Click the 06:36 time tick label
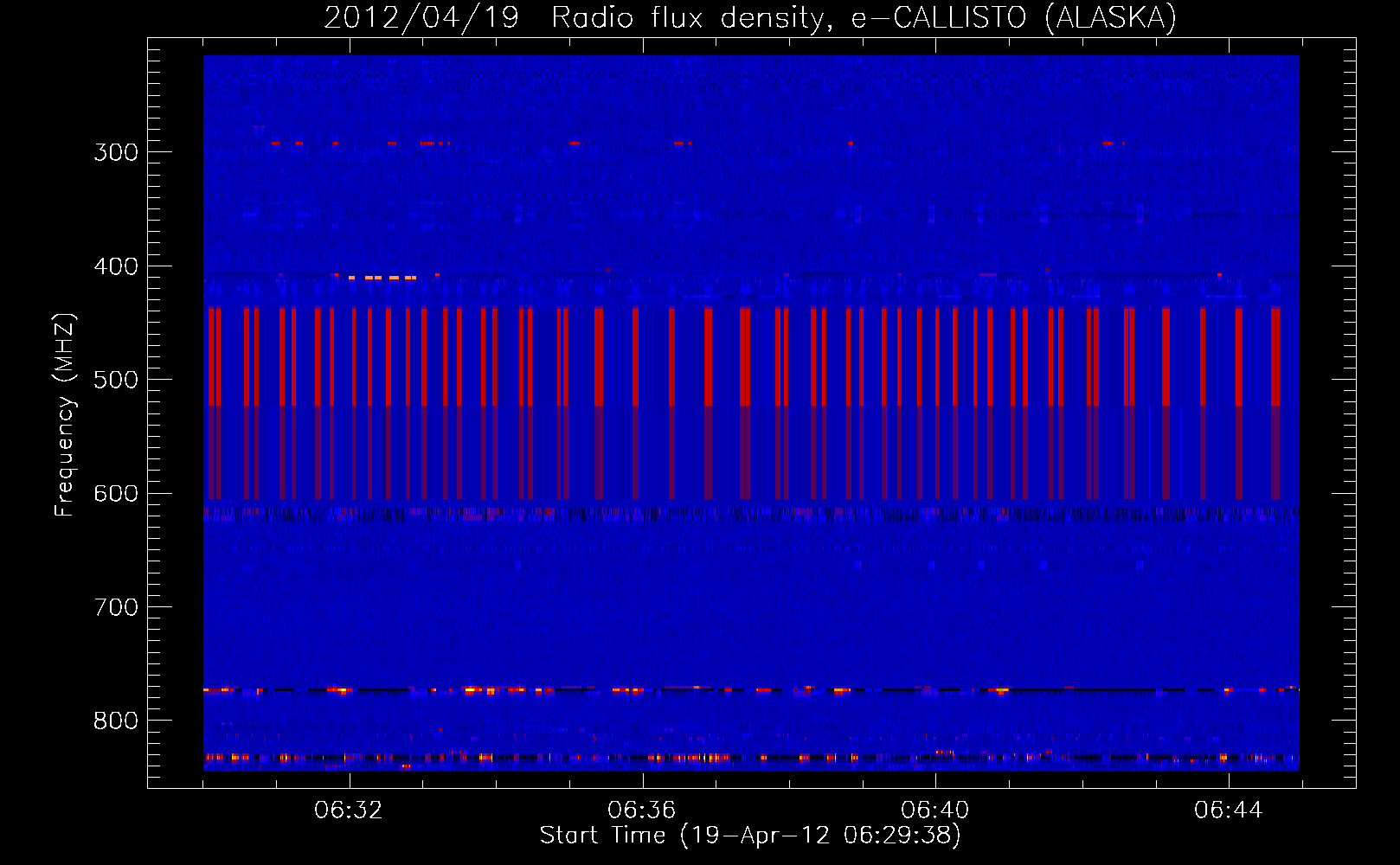Viewport: 1400px width, 865px height. click(641, 811)
